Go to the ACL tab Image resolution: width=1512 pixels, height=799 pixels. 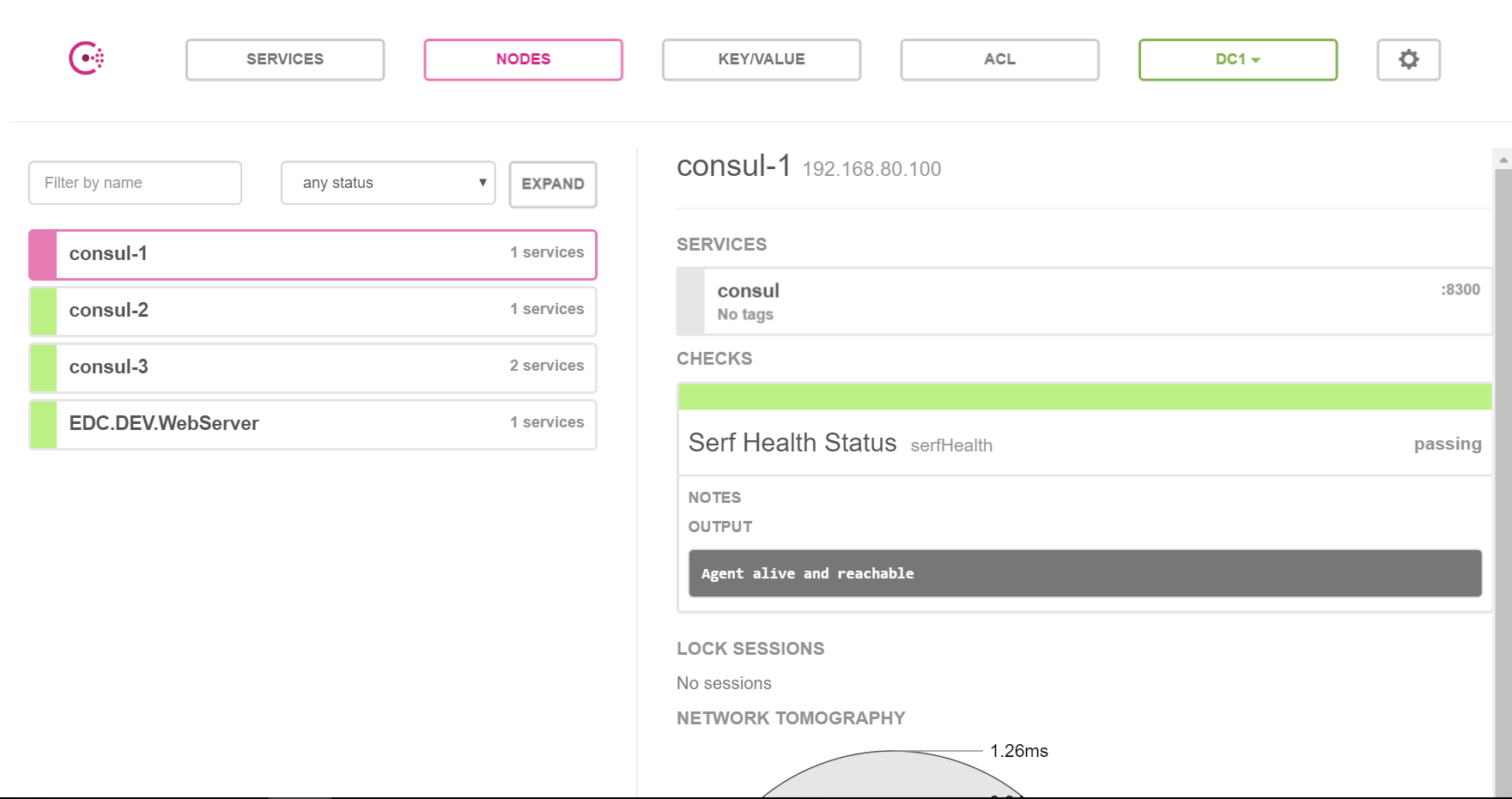coord(999,59)
